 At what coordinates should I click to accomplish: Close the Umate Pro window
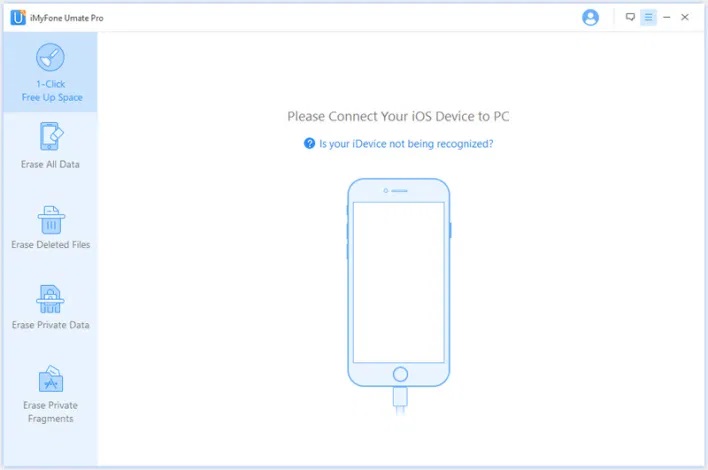(x=685, y=17)
